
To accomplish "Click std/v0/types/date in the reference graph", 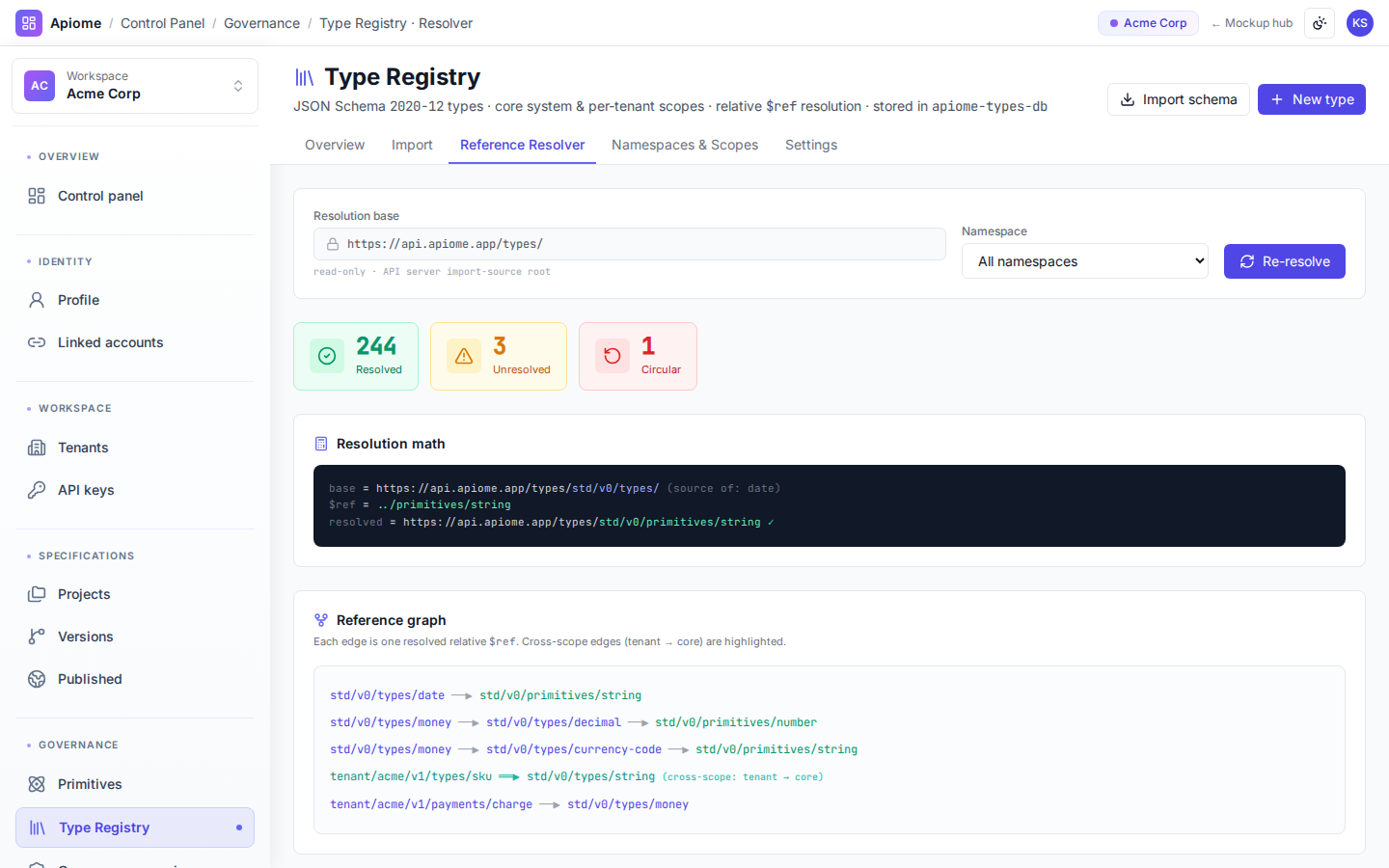I will 388,695.
